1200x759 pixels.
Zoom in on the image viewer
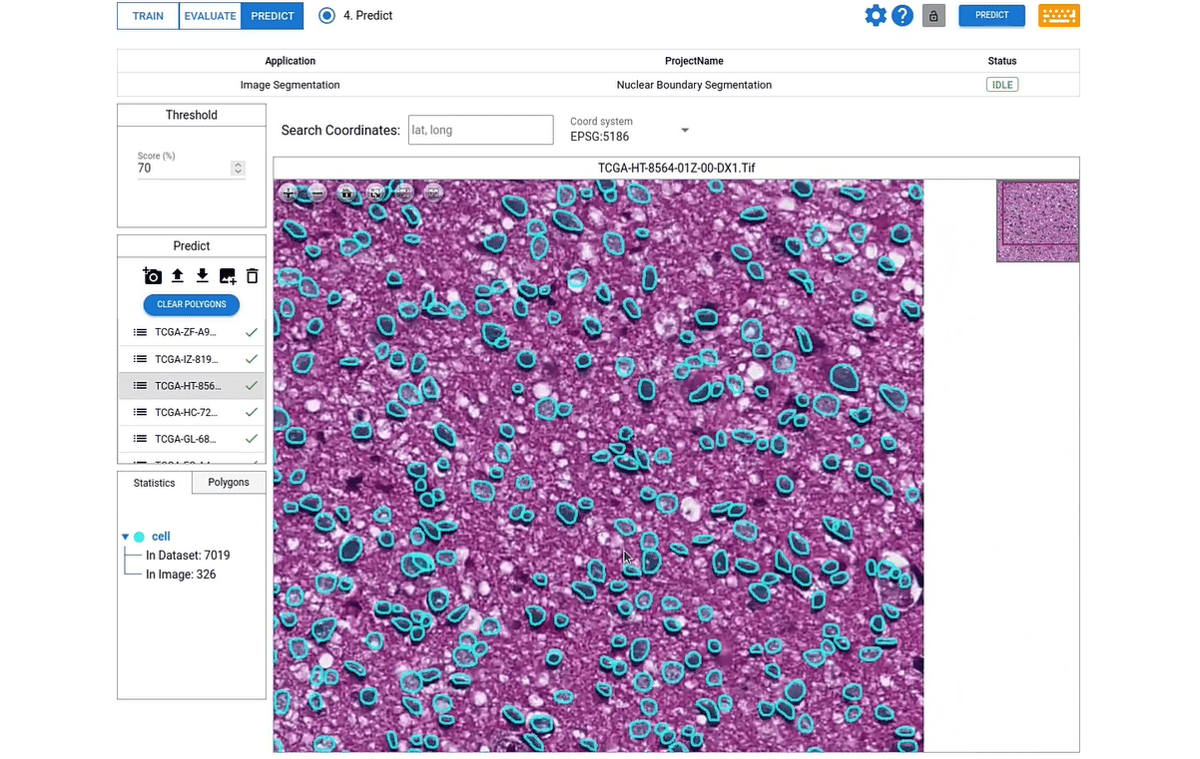pyautogui.click(x=289, y=193)
